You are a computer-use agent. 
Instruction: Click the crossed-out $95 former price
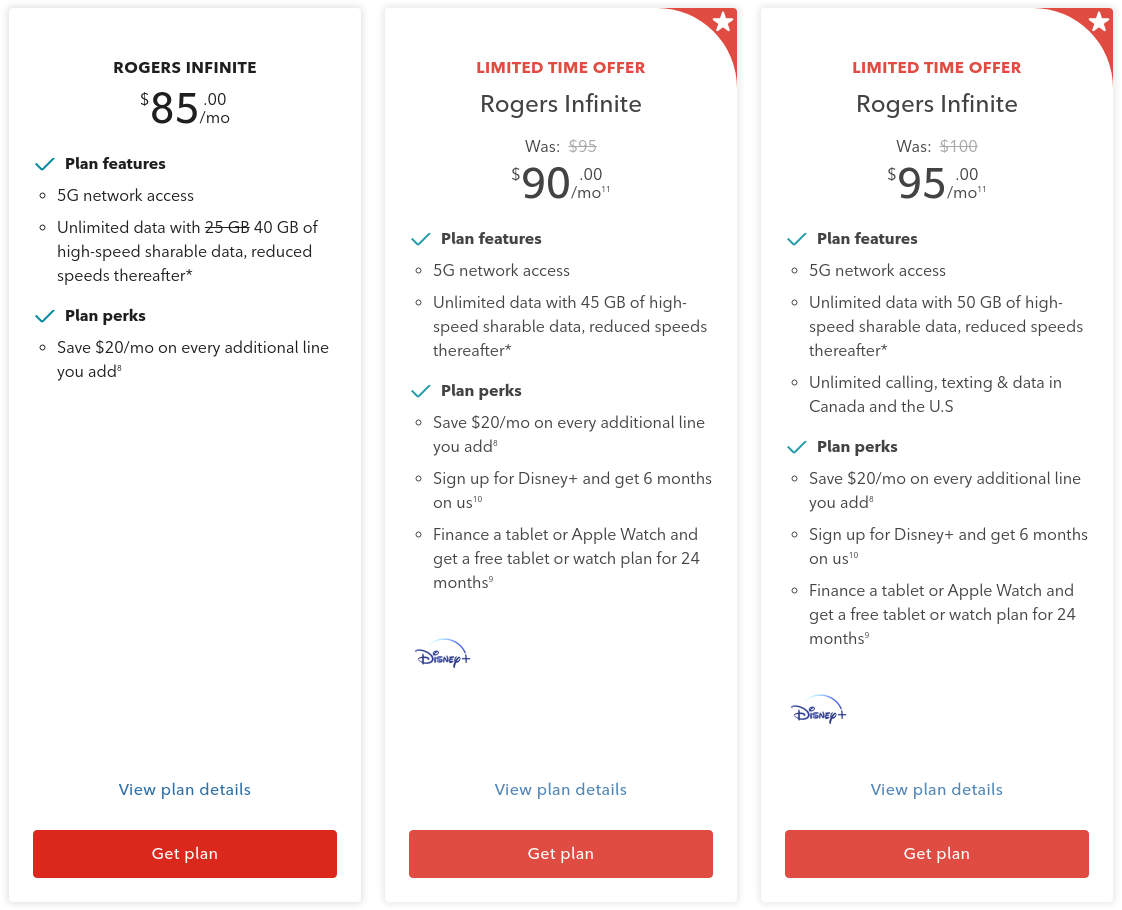[x=583, y=146]
